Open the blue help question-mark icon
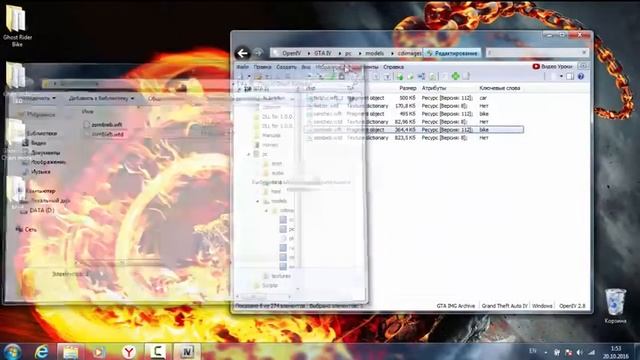The width and height of the screenshot is (640, 360). (581, 77)
